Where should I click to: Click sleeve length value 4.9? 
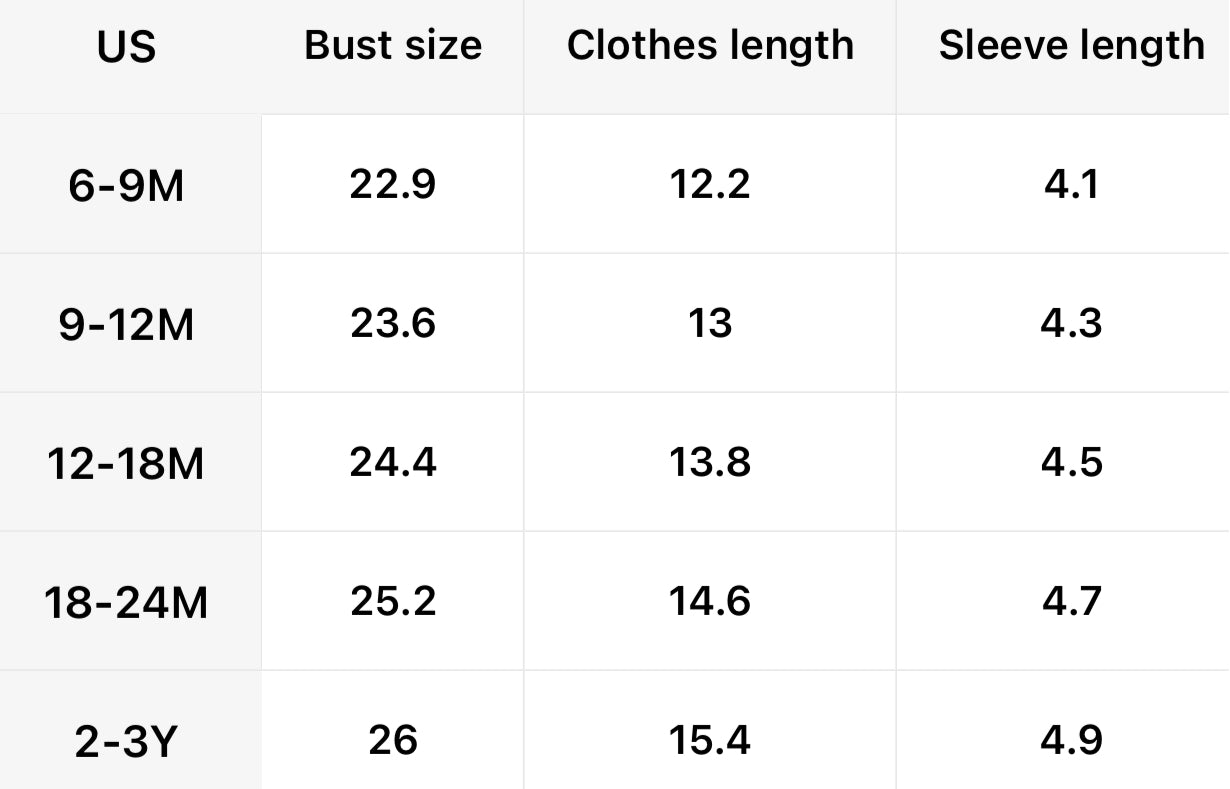click(x=1071, y=740)
